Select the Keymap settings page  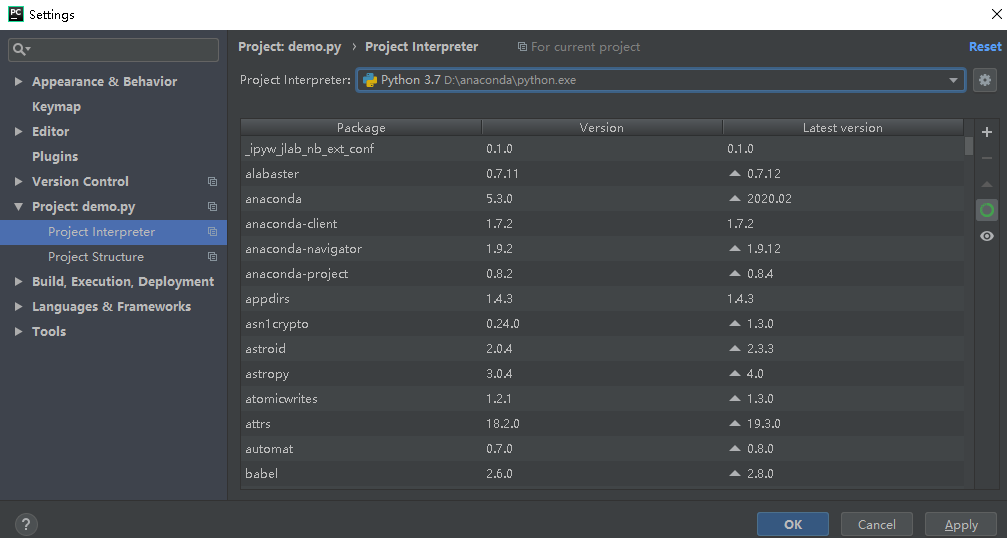pyautogui.click(x=57, y=107)
